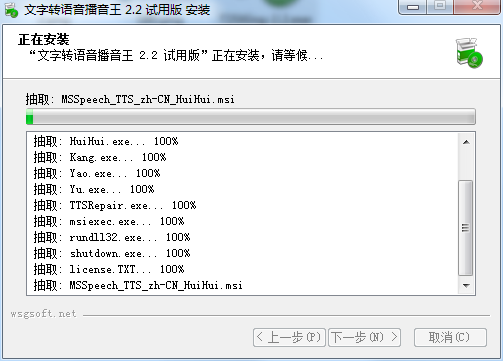The width and height of the screenshot is (503, 361).
Task: Select log line Yao.exe... 100%
Action: [97, 173]
